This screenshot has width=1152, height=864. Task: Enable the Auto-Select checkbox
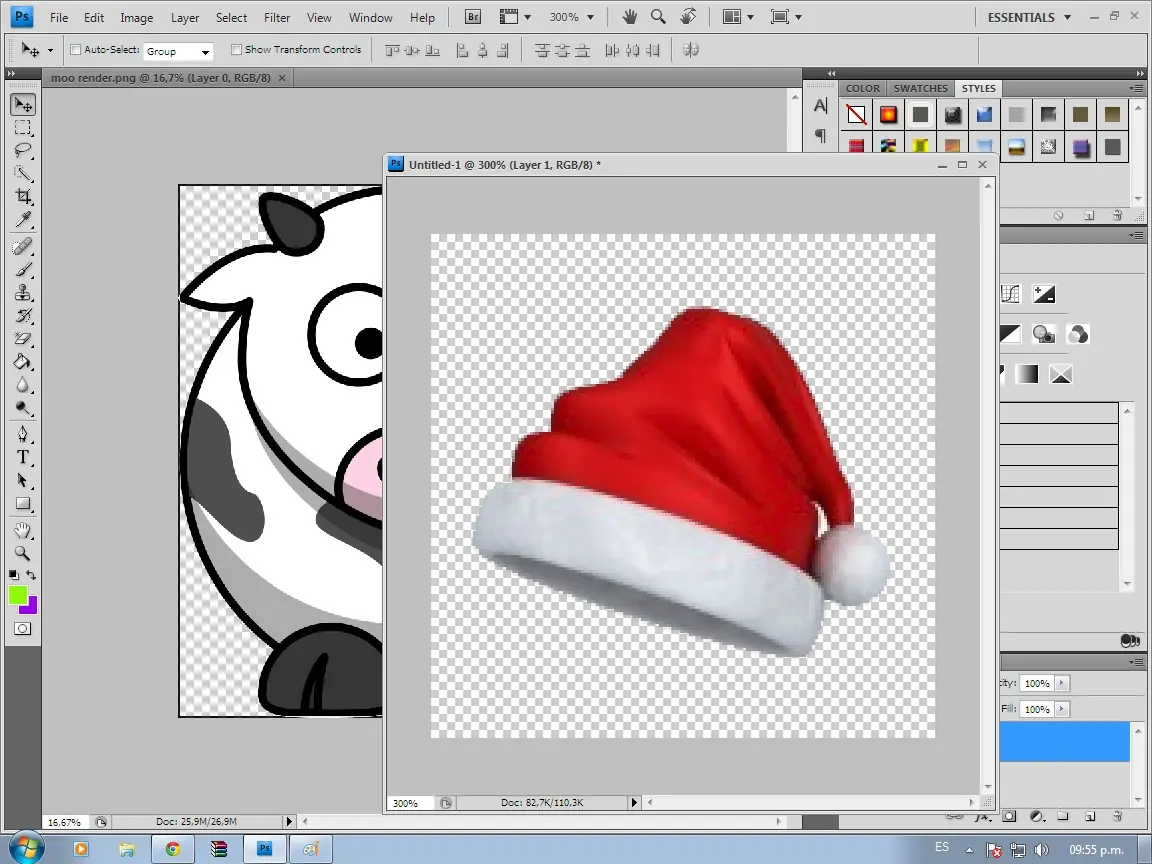click(x=75, y=50)
